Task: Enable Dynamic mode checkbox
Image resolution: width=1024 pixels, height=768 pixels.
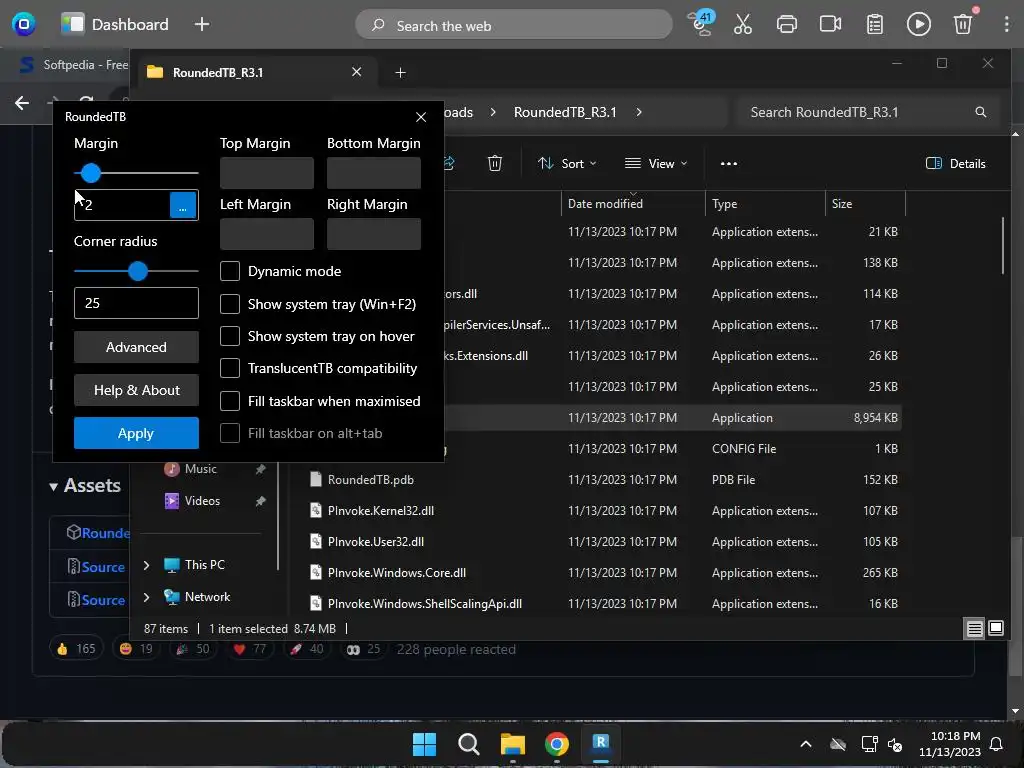Action: click(x=230, y=271)
